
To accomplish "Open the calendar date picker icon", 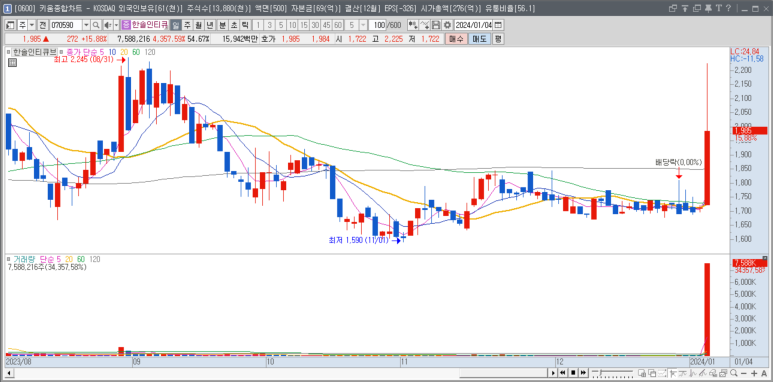I will pos(498,25).
